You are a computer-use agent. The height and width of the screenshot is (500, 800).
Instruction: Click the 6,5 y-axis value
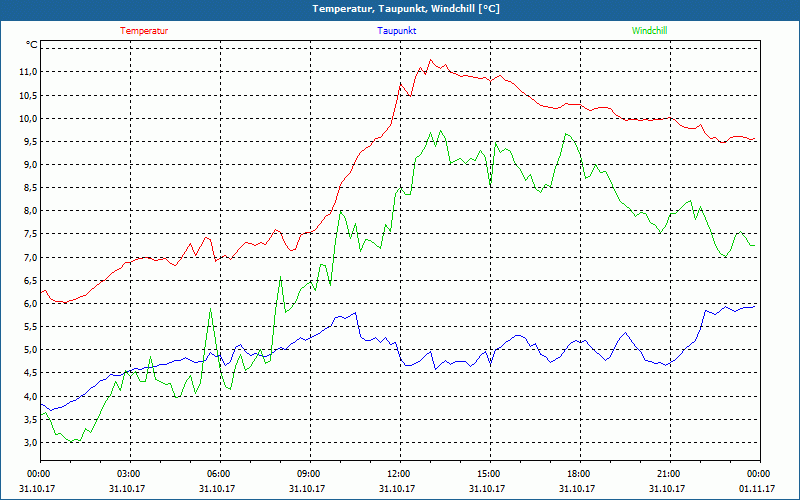(30, 281)
